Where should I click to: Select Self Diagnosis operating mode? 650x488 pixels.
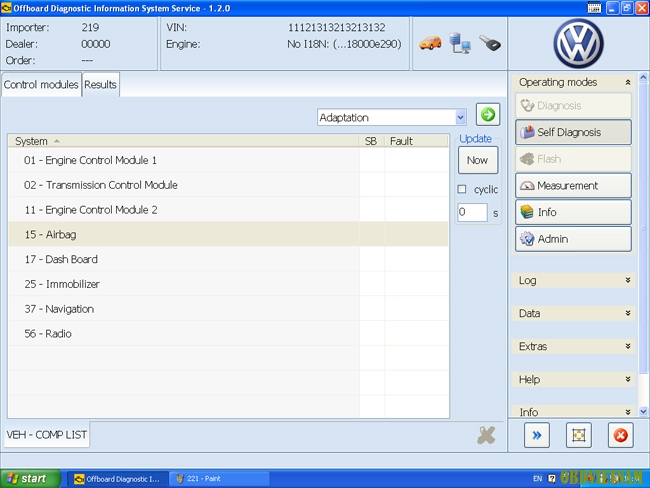pyautogui.click(x=573, y=132)
